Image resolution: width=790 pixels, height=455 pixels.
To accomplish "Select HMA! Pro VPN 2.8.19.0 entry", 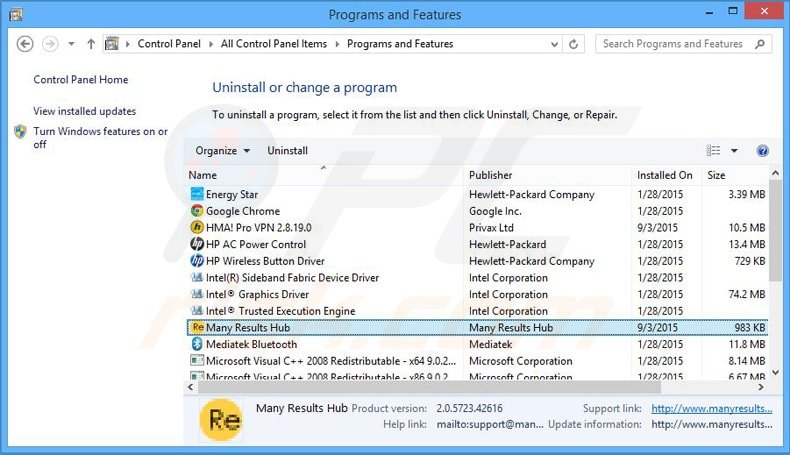I will coord(258,228).
